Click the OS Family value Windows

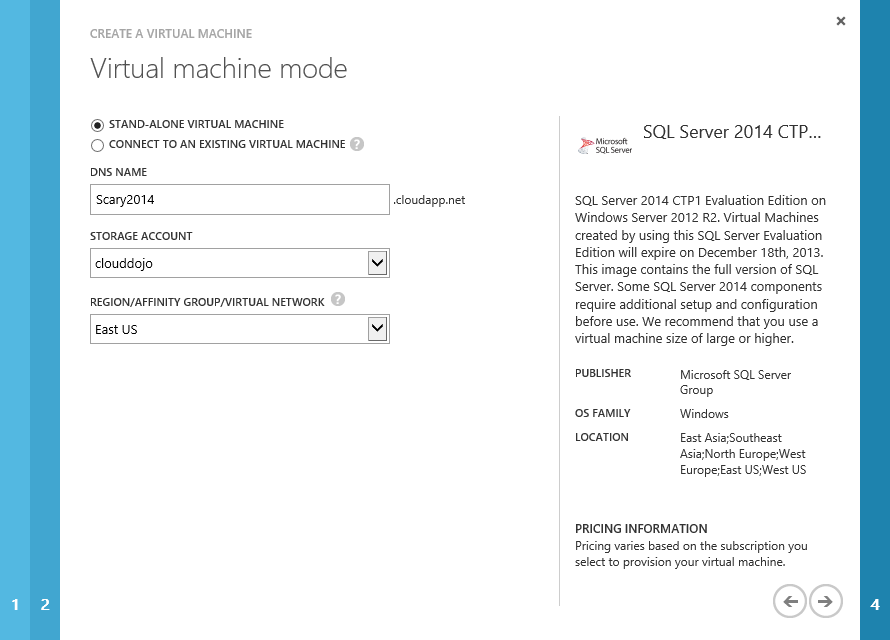704,414
